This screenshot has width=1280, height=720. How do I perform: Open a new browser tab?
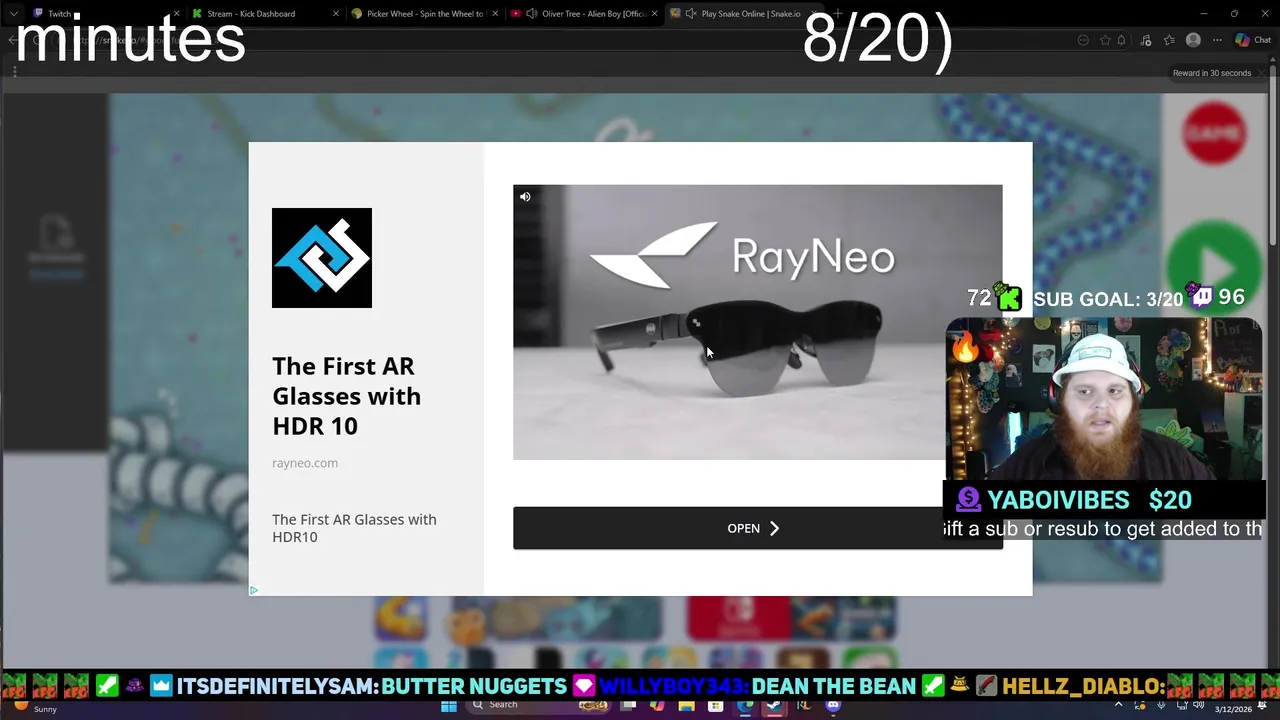tap(838, 14)
